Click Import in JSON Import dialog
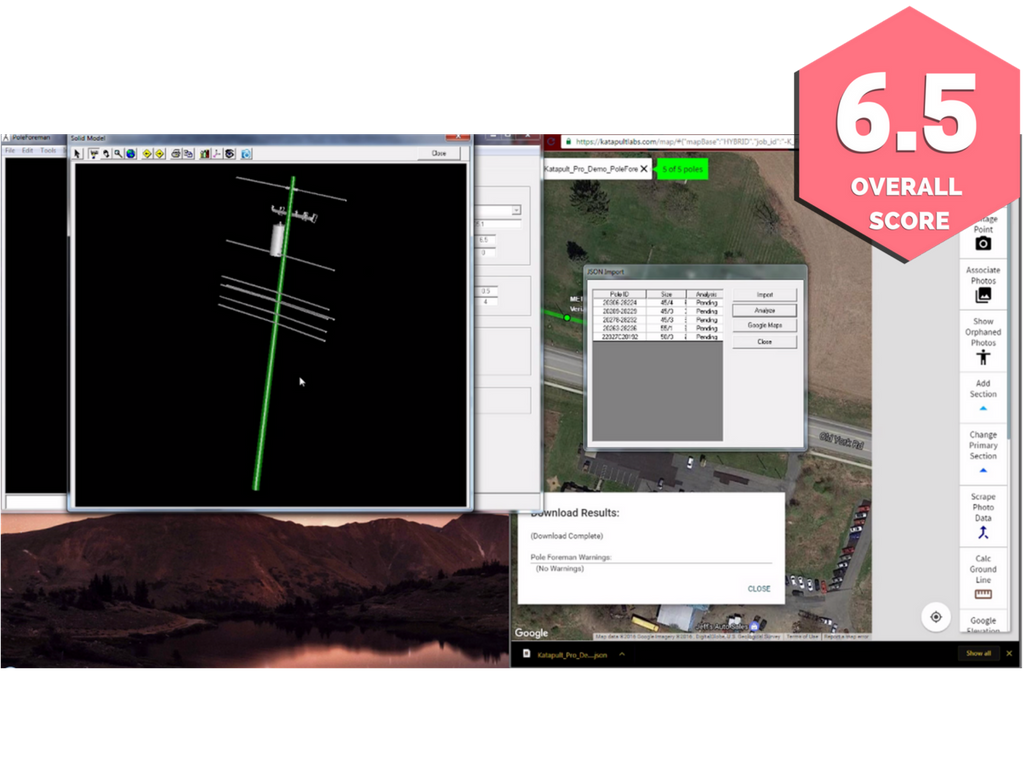 click(765, 295)
